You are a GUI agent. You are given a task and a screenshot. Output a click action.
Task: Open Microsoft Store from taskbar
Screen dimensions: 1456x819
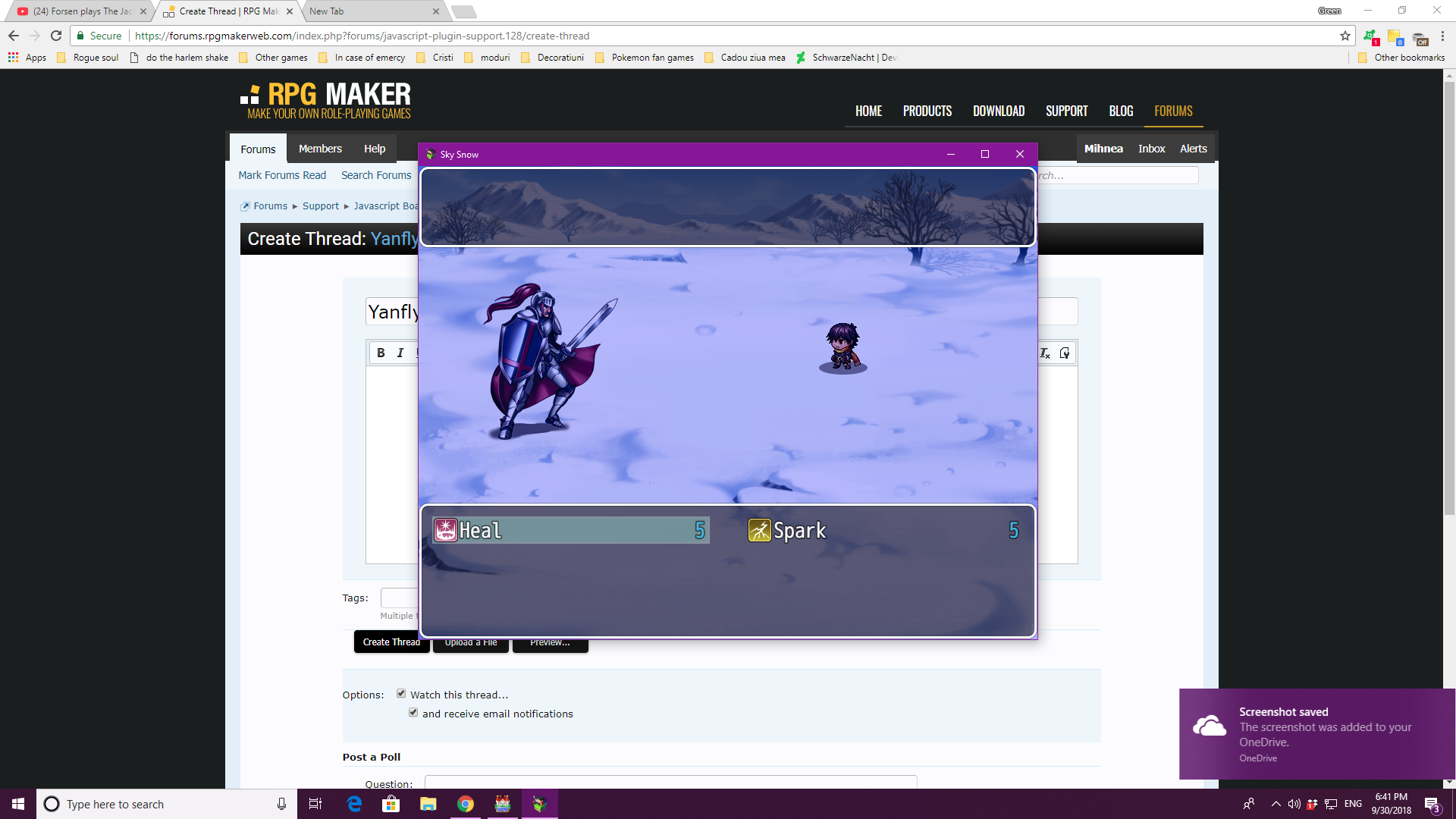[x=391, y=804]
